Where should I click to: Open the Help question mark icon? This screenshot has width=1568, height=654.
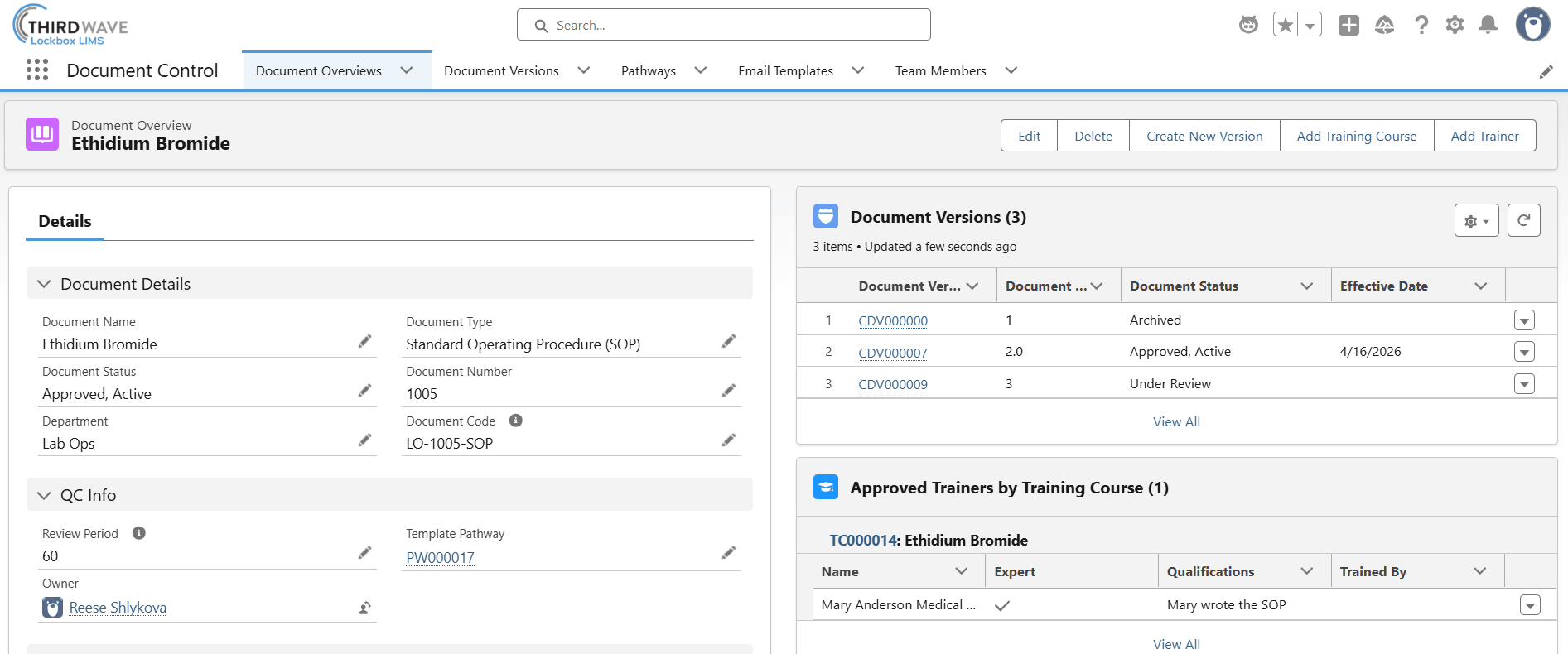point(1421,26)
